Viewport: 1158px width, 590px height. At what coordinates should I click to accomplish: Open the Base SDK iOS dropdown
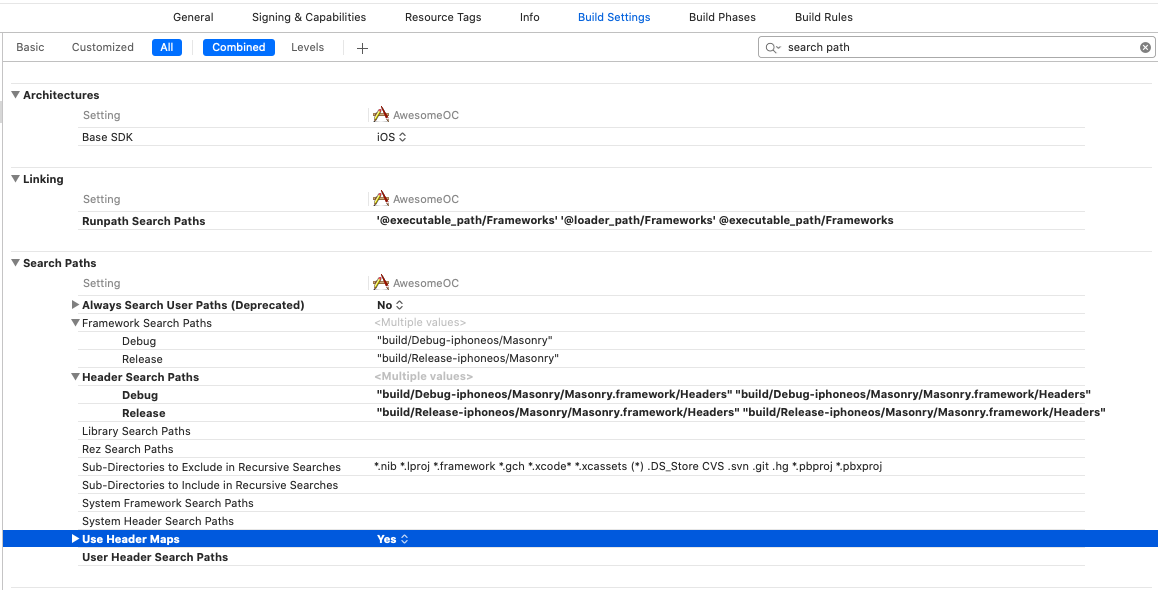point(391,137)
